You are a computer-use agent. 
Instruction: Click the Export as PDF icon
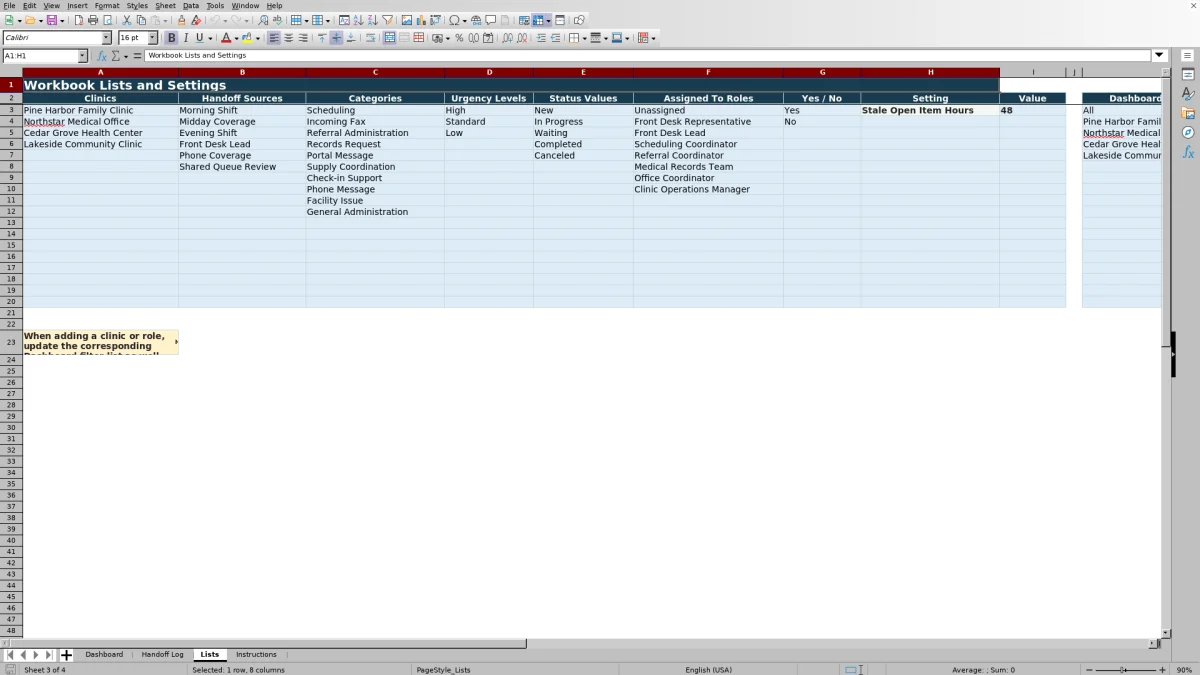(x=78, y=20)
